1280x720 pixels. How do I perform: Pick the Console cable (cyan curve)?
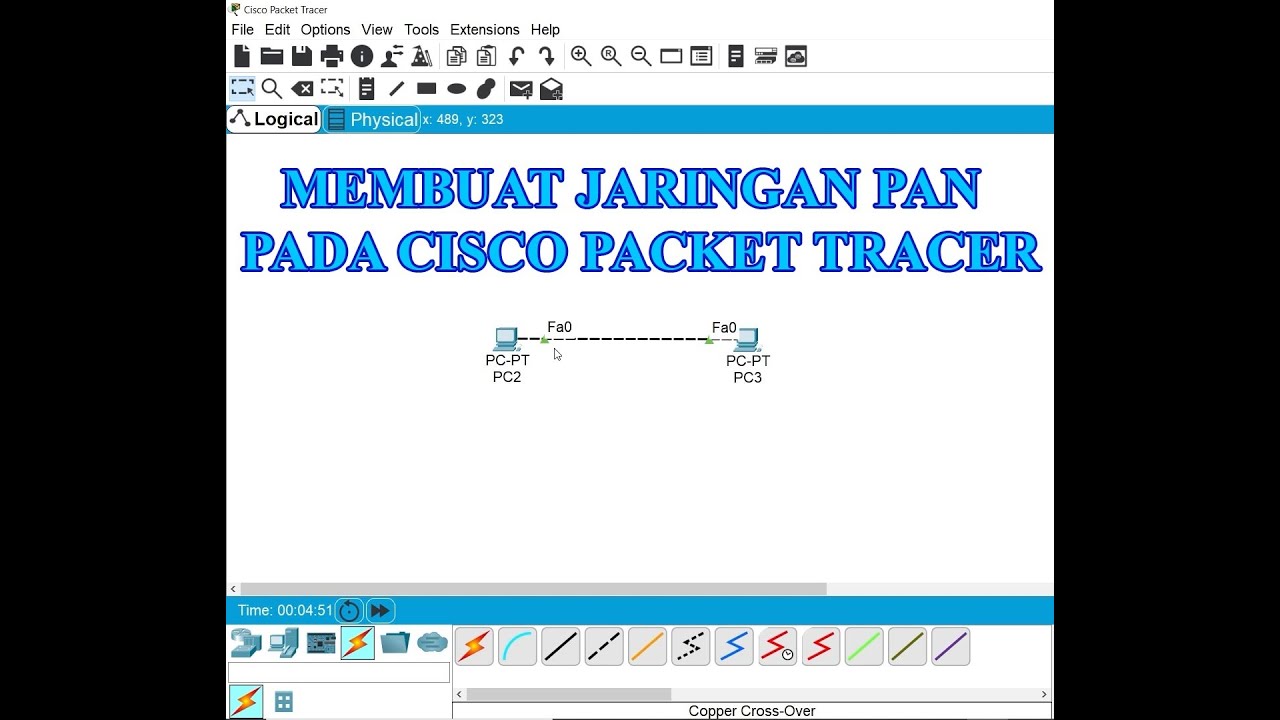(x=517, y=647)
